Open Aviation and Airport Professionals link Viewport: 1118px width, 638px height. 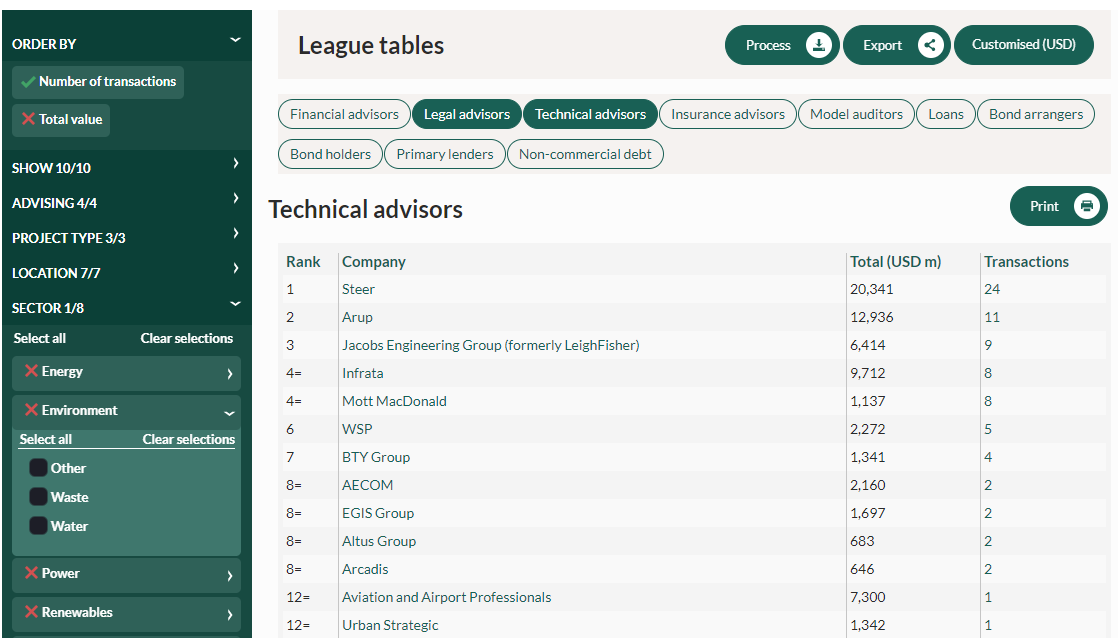[446, 597]
